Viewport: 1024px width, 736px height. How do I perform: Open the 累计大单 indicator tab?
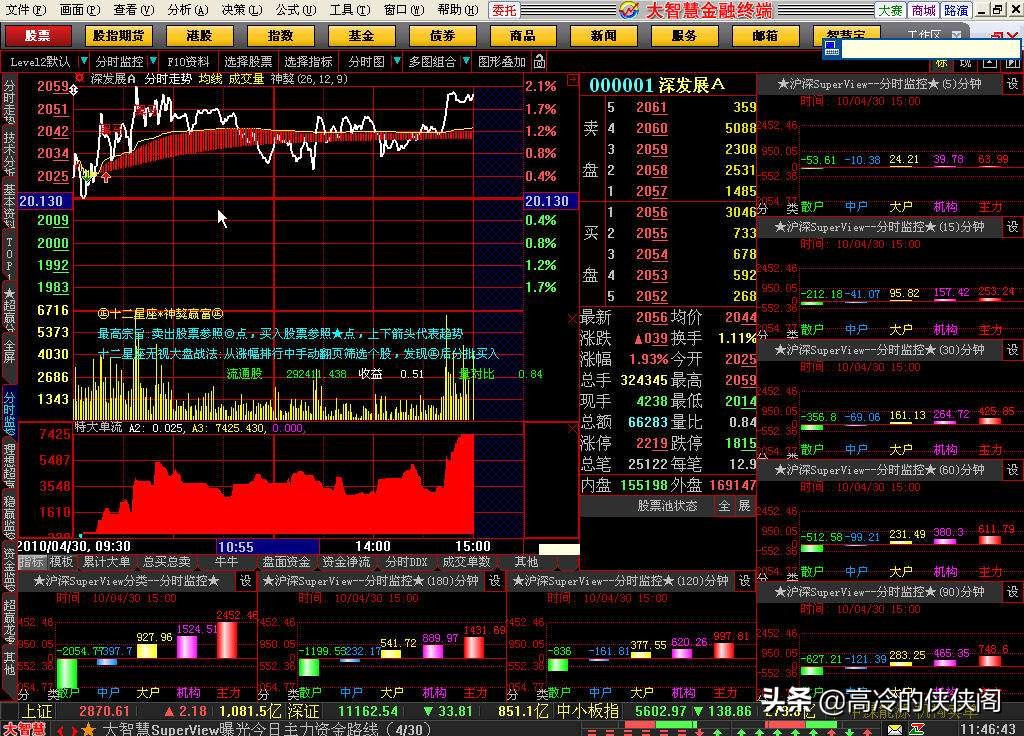pyautogui.click(x=106, y=562)
